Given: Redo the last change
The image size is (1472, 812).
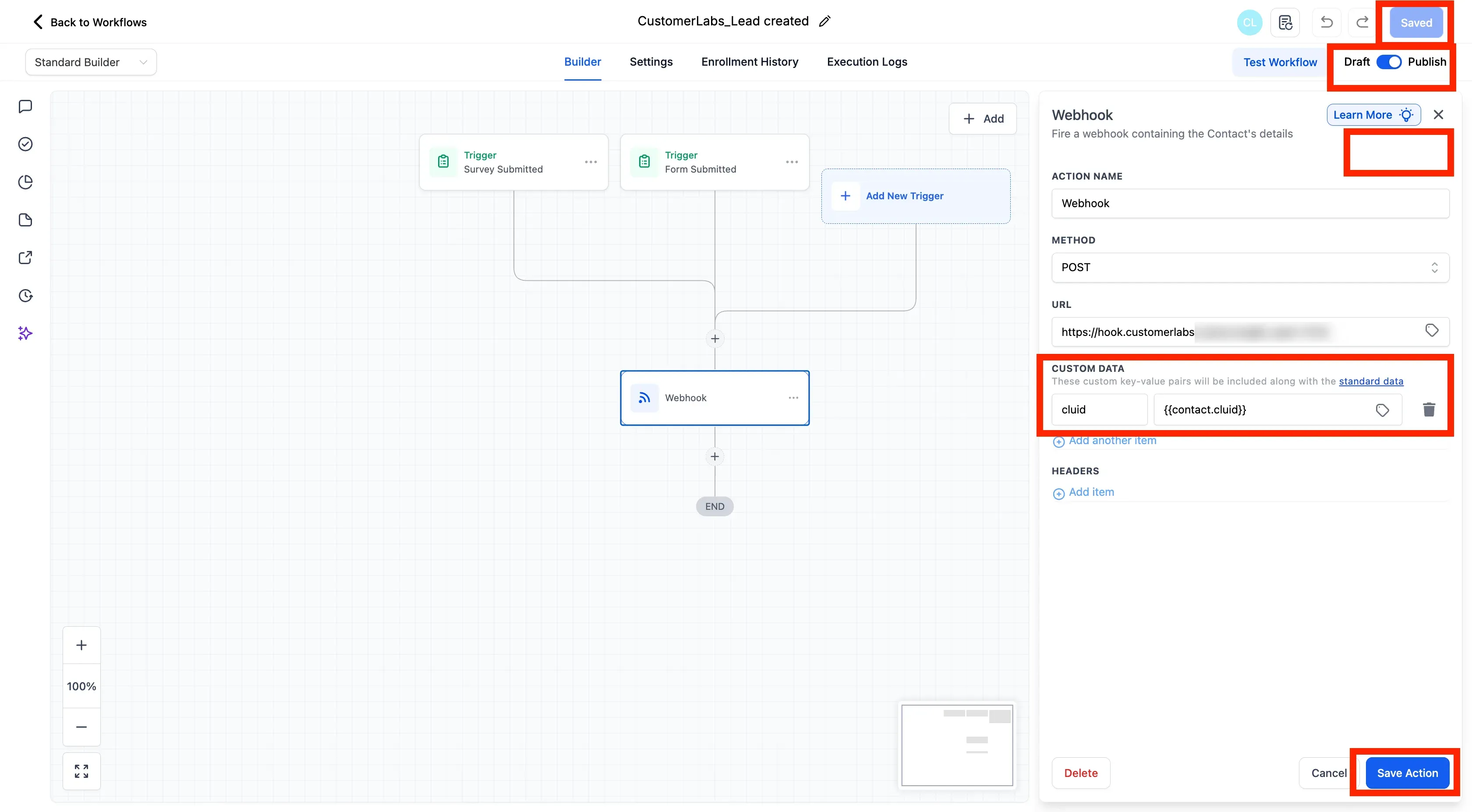Looking at the screenshot, I should click(x=1362, y=22).
